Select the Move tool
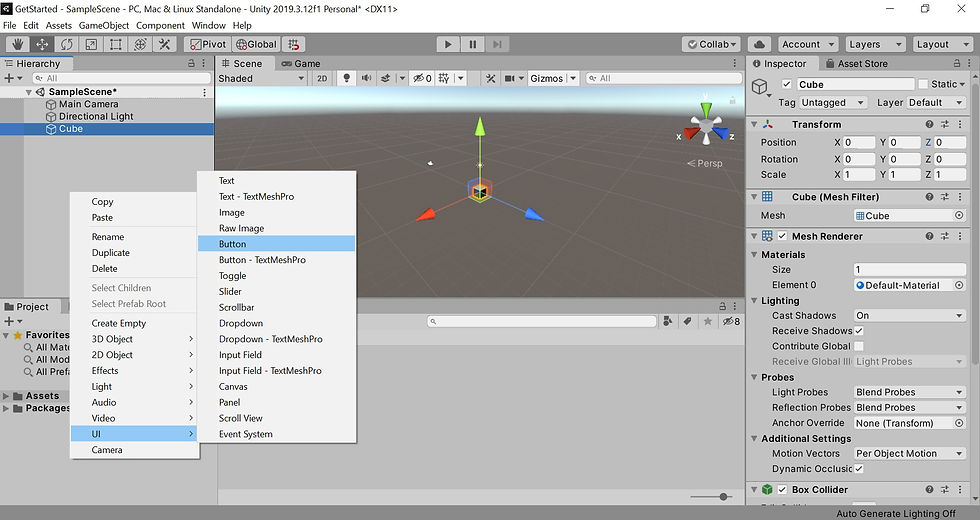Screen dimensions: 980x520 pyautogui.click(x=42, y=44)
